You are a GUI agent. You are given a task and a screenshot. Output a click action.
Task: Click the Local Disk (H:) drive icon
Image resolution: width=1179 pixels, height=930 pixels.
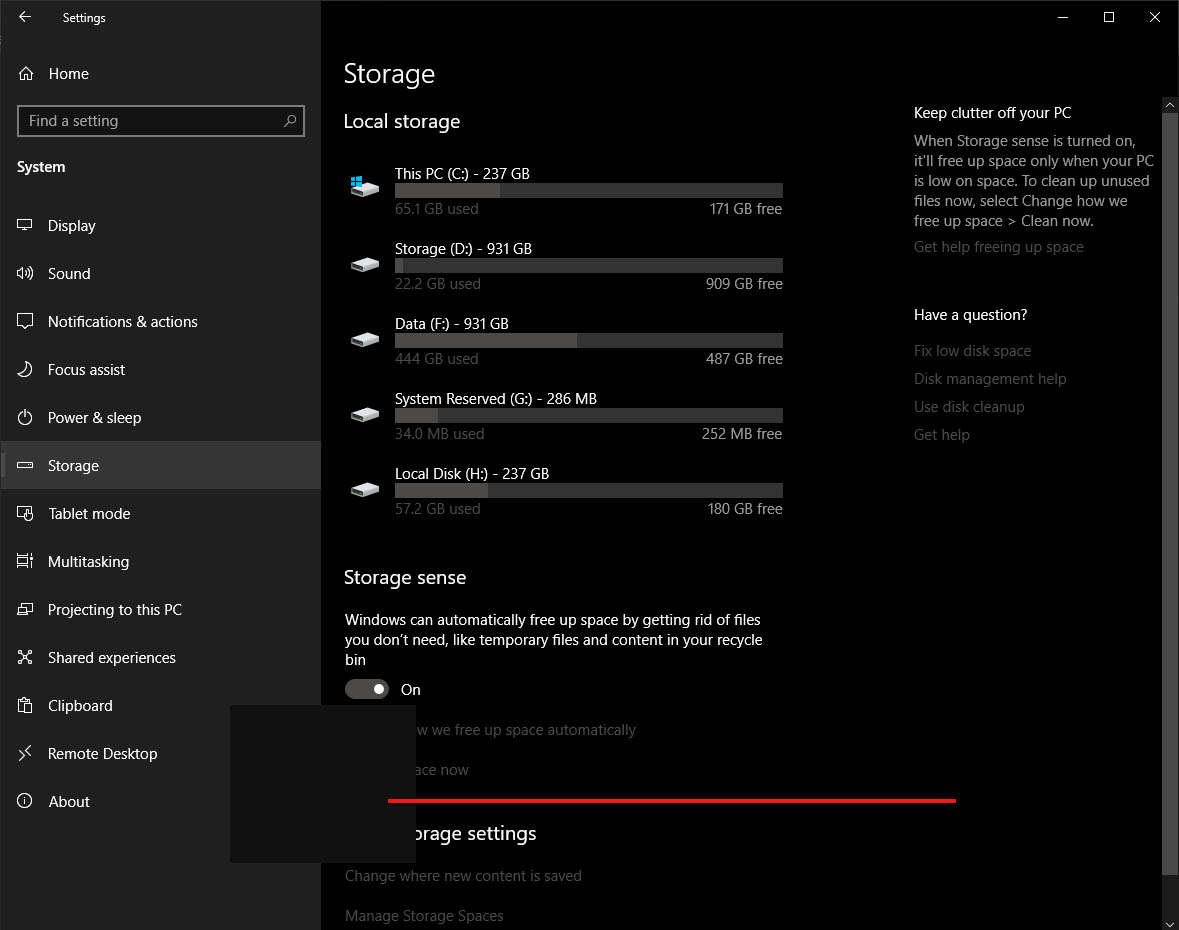tap(365, 490)
